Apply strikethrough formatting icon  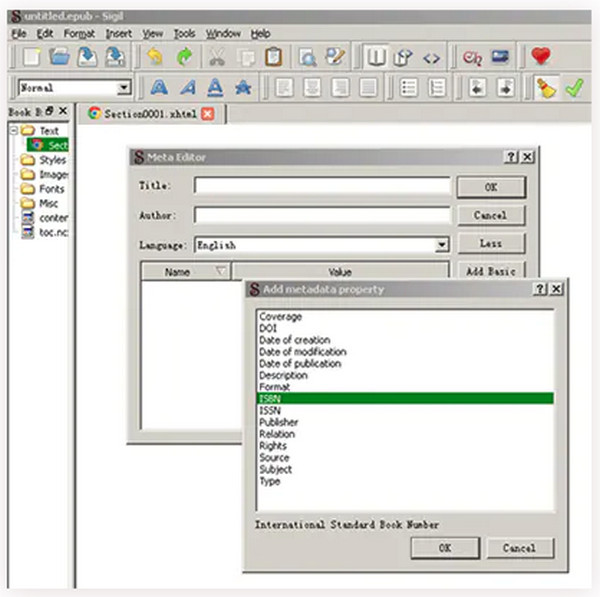243,88
